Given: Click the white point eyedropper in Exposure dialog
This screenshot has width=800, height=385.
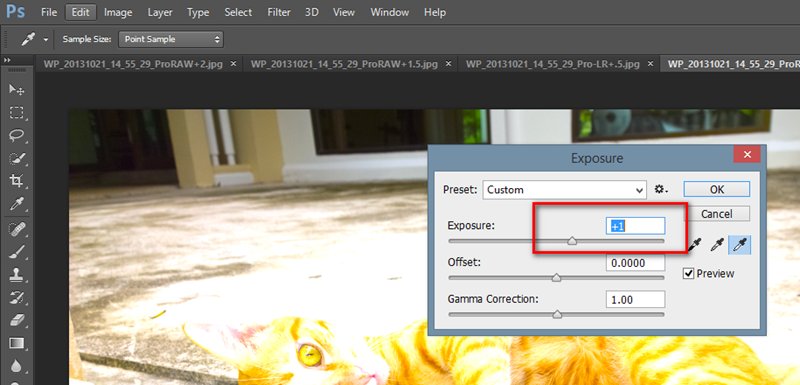Looking at the screenshot, I should click(x=739, y=245).
